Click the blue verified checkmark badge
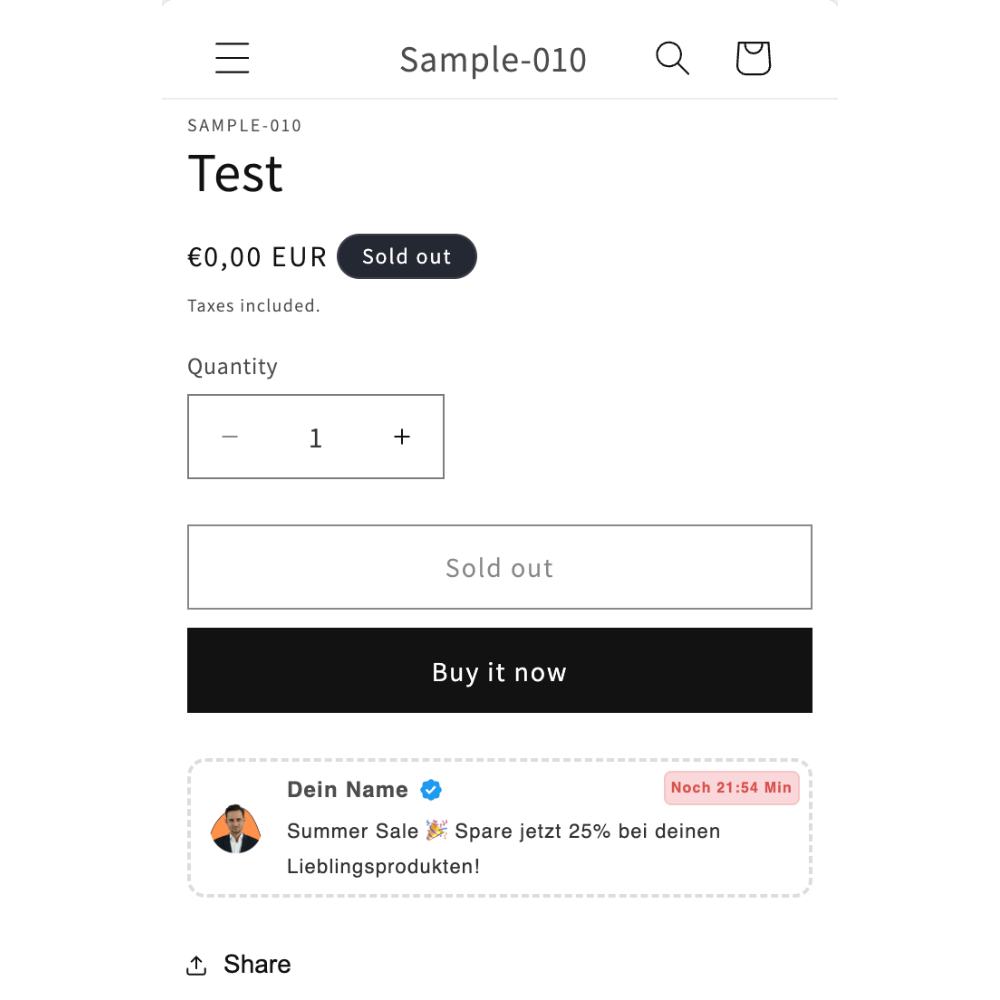The width and height of the screenshot is (1000, 1000). 431,790
